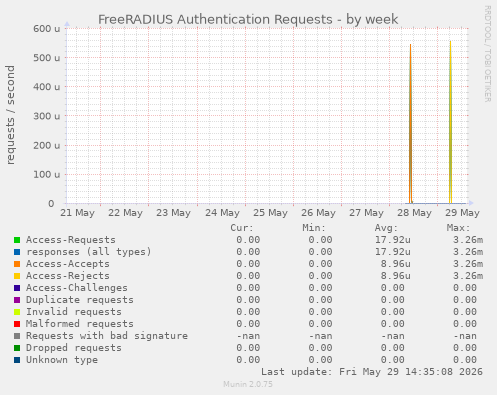Click the 300 u y-axis label
The height and width of the screenshot is (395, 497).
[x=47, y=116]
